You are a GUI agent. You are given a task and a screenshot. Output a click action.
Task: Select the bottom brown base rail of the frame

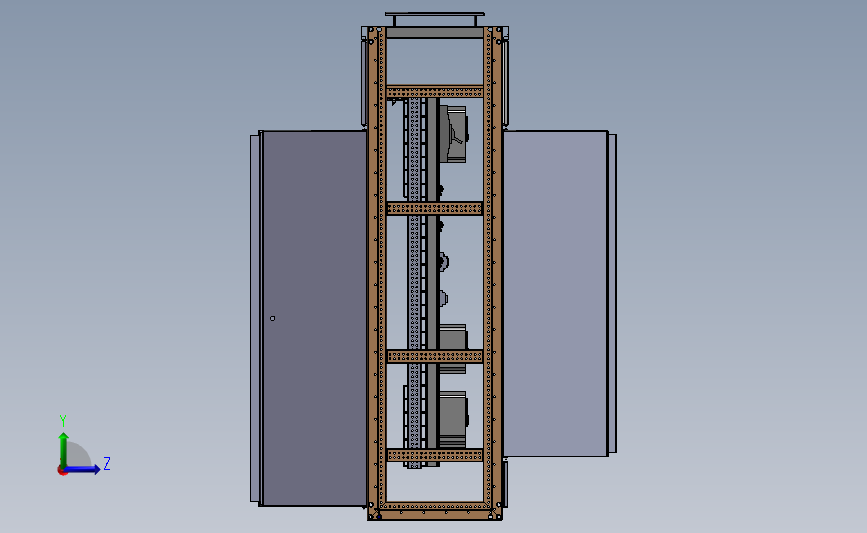click(x=435, y=514)
